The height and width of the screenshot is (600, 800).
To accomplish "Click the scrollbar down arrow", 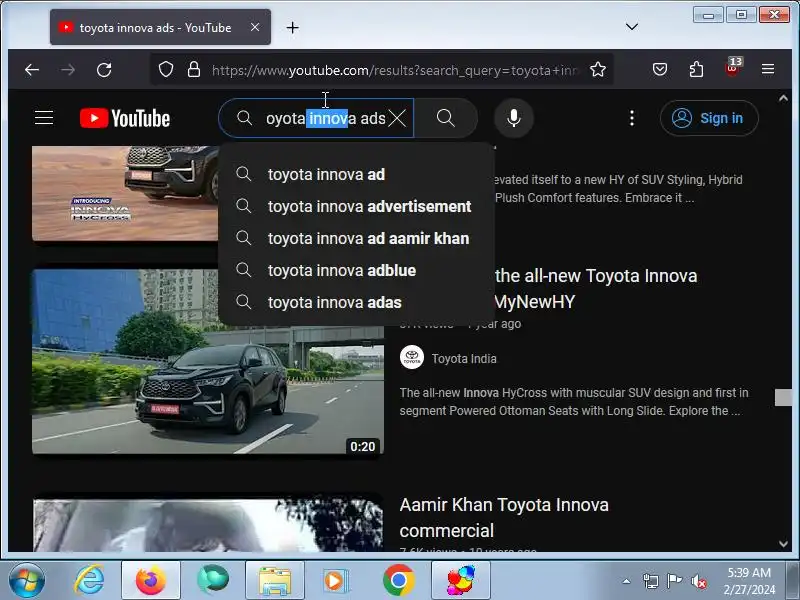I will point(784,544).
